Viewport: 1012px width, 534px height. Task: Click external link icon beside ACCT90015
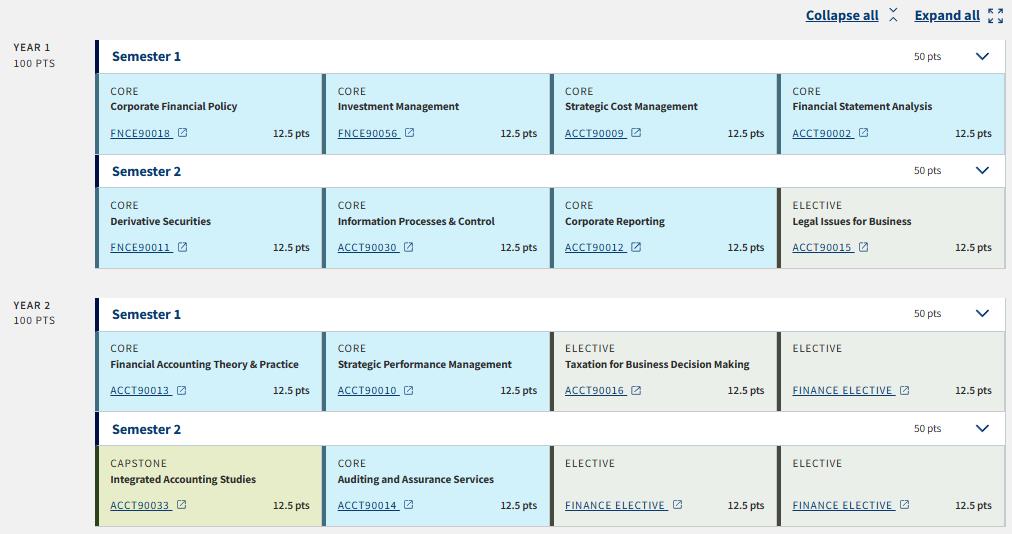click(863, 247)
